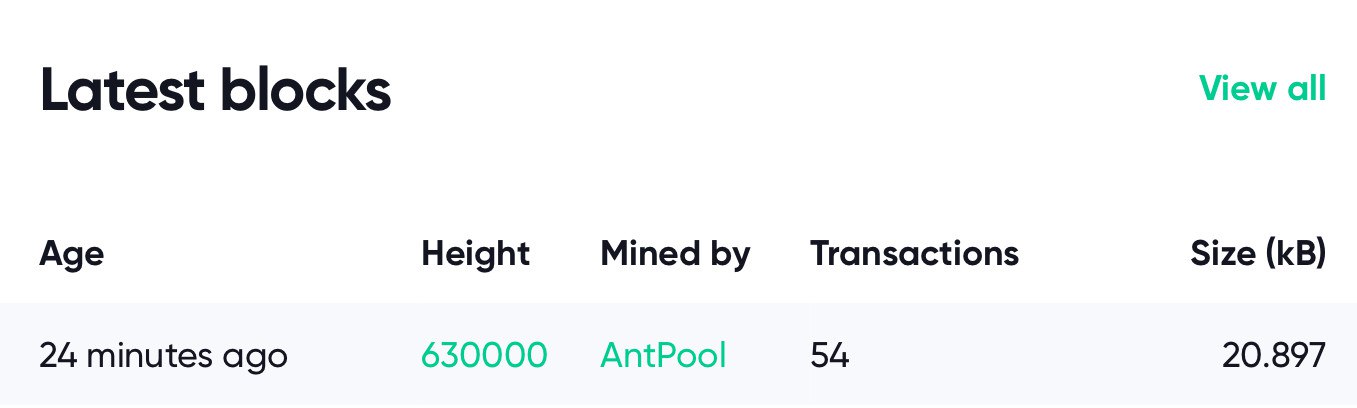Viewport: 1357px width, 408px height.
Task: Open the View all blocks link
Action: pyautogui.click(x=1262, y=89)
